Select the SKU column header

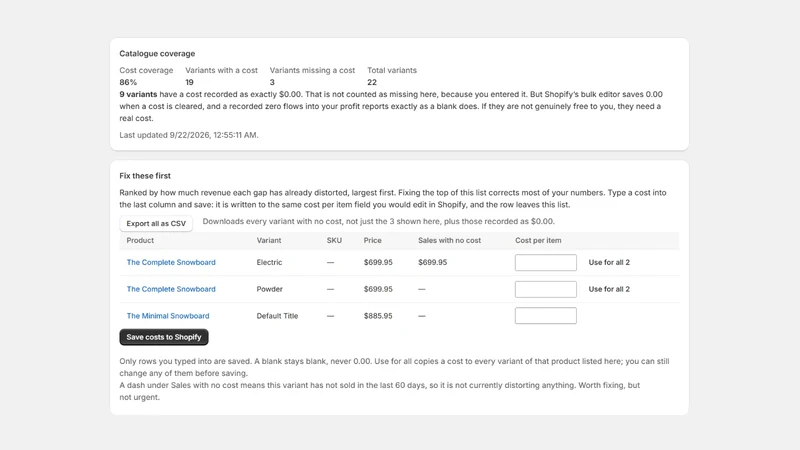pos(334,240)
